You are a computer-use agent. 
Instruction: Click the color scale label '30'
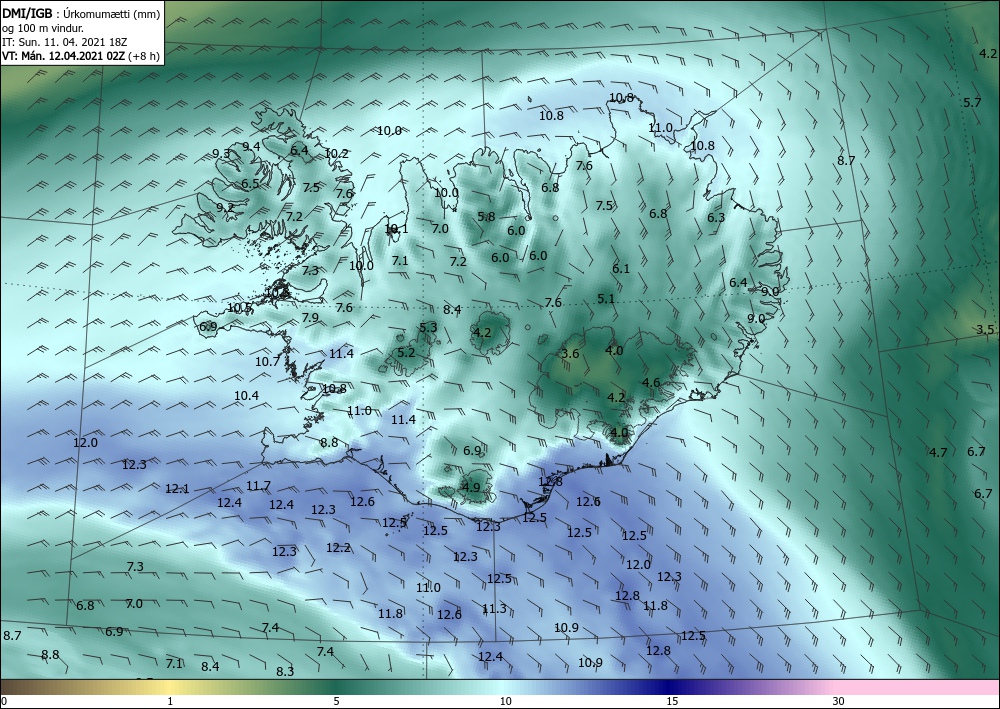click(839, 701)
